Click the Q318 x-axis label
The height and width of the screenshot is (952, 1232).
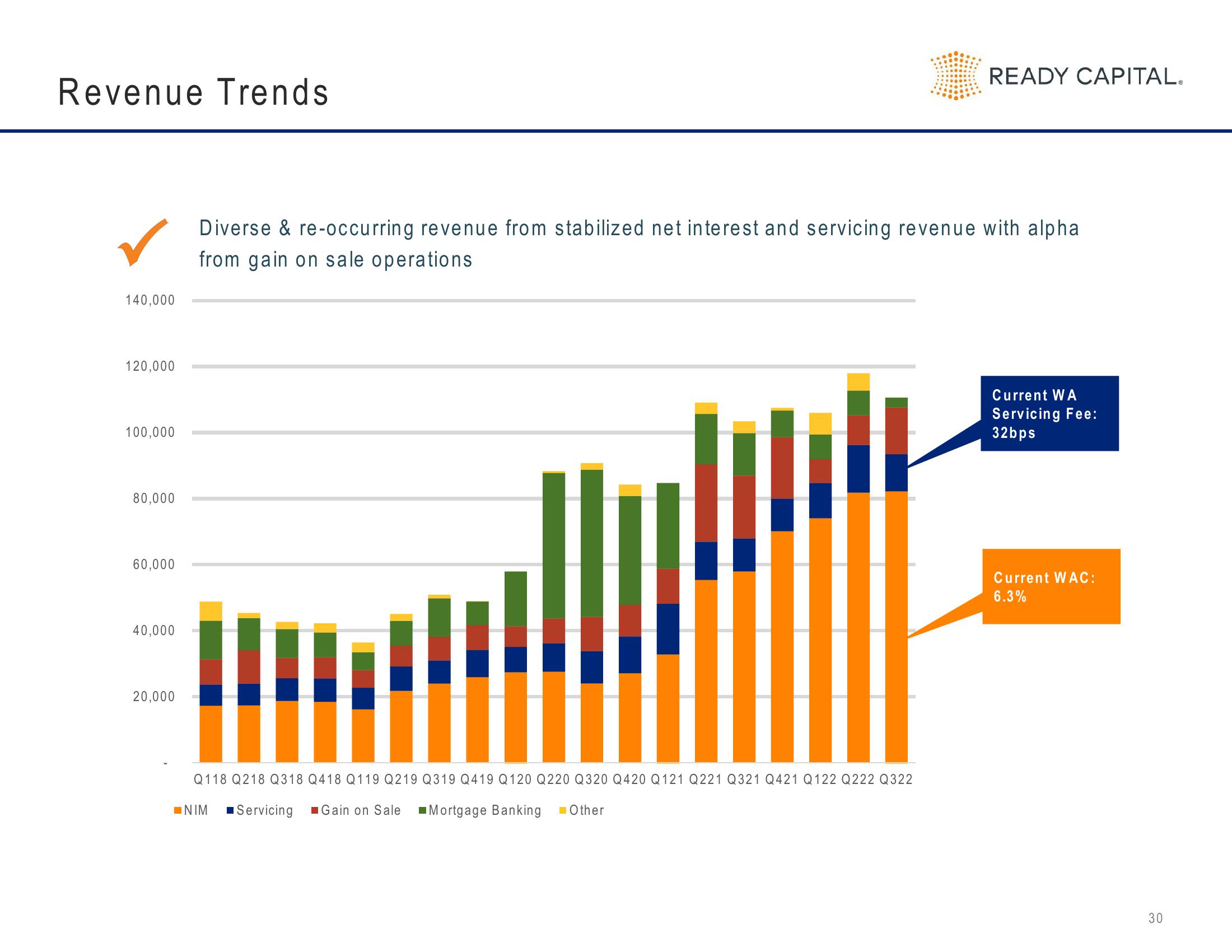(287, 780)
